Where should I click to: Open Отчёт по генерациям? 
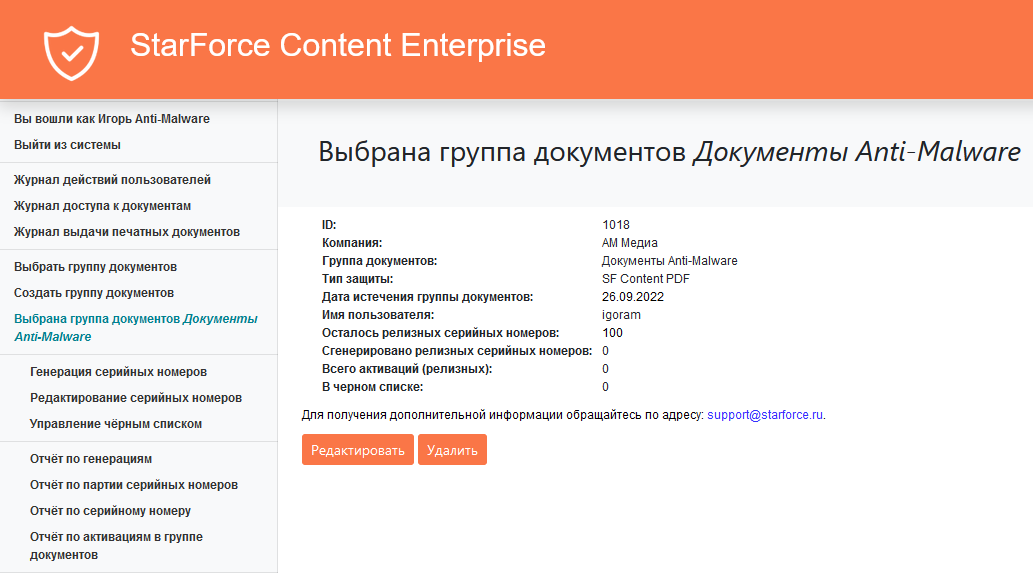[x=91, y=459]
